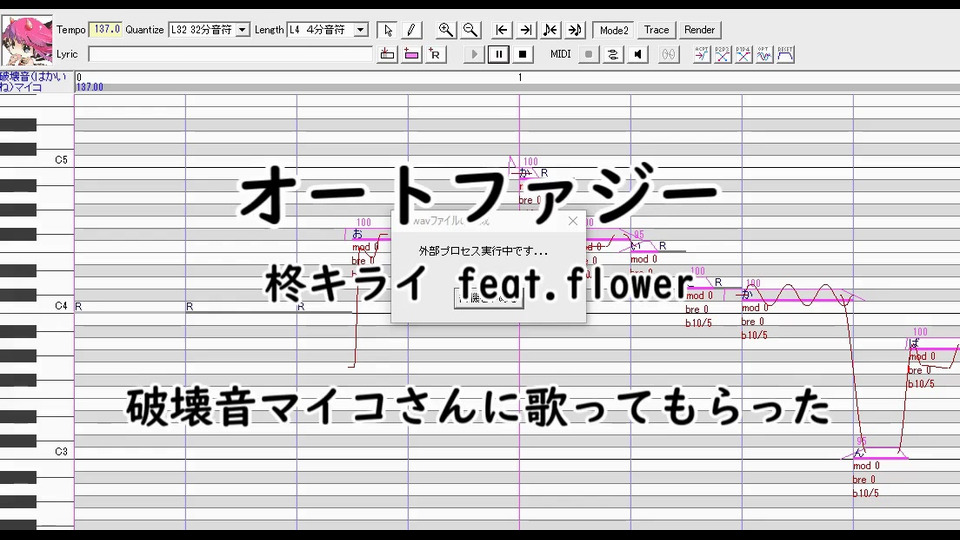Click the Lyric input field
Screen dimensions: 960x540
pyautogui.click(x=230, y=54)
